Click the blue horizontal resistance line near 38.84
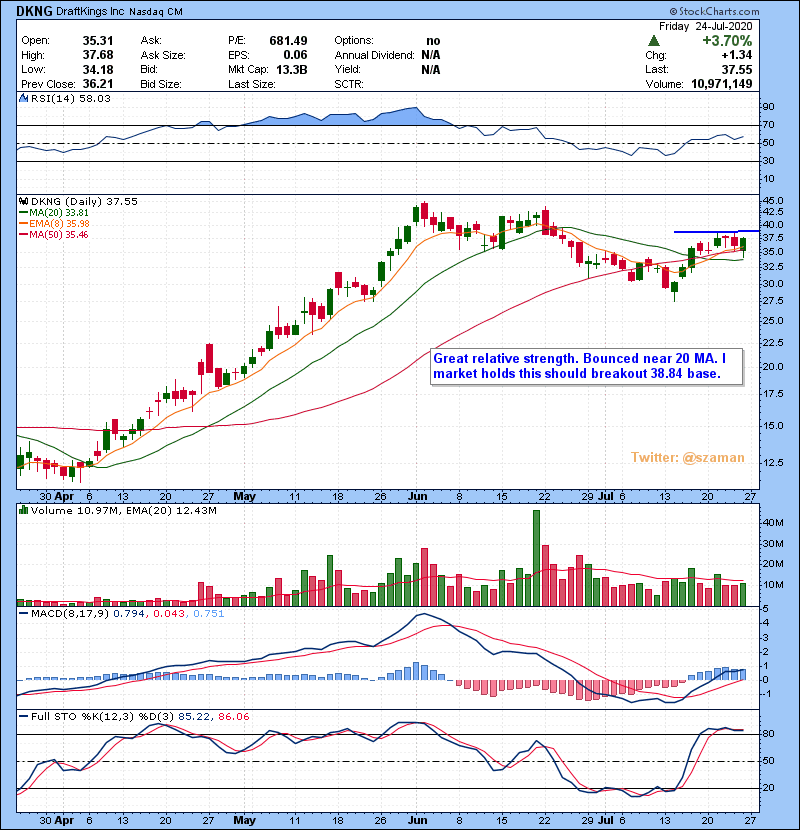This screenshot has width=800, height=830. (x=716, y=231)
